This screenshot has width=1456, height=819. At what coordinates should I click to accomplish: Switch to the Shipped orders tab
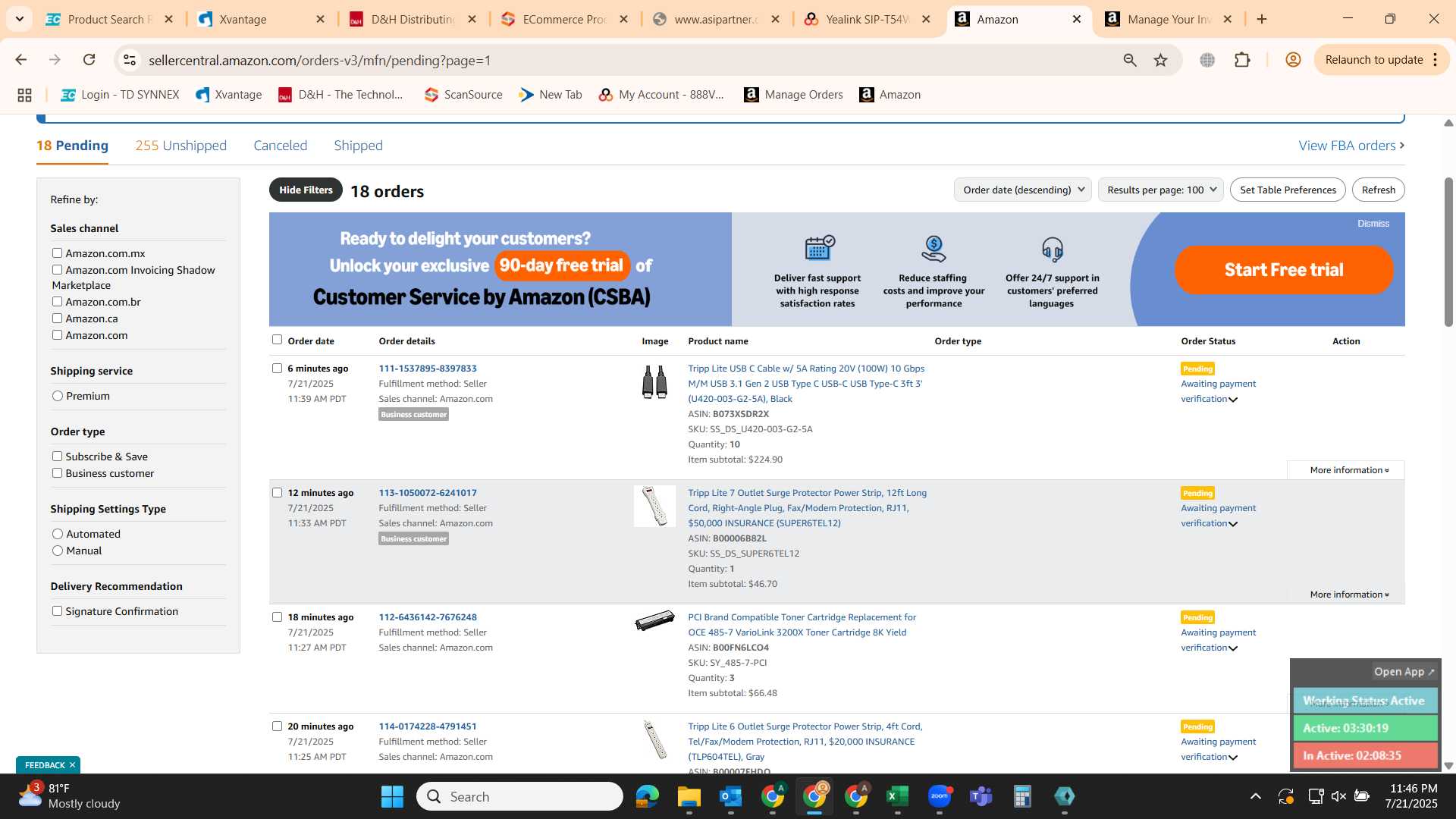tap(358, 146)
